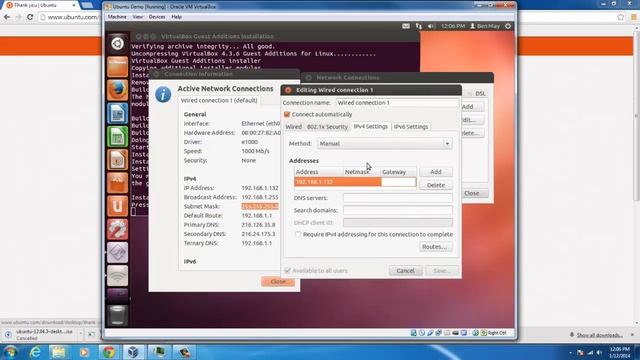Toggle Connect automatically checkbox
640x360 pixels.
click(x=287, y=114)
